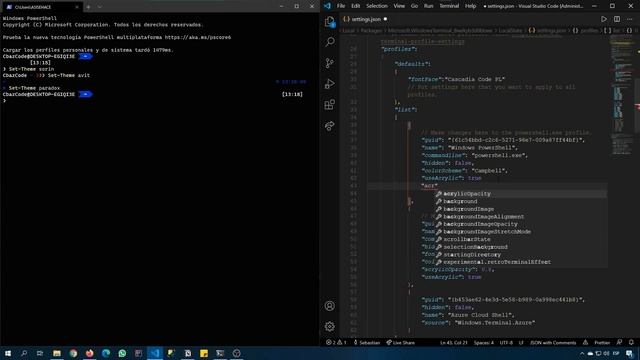Click the UTF-8 encoding selector
The height and width of the screenshot is (360, 640).
pos(506,342)
